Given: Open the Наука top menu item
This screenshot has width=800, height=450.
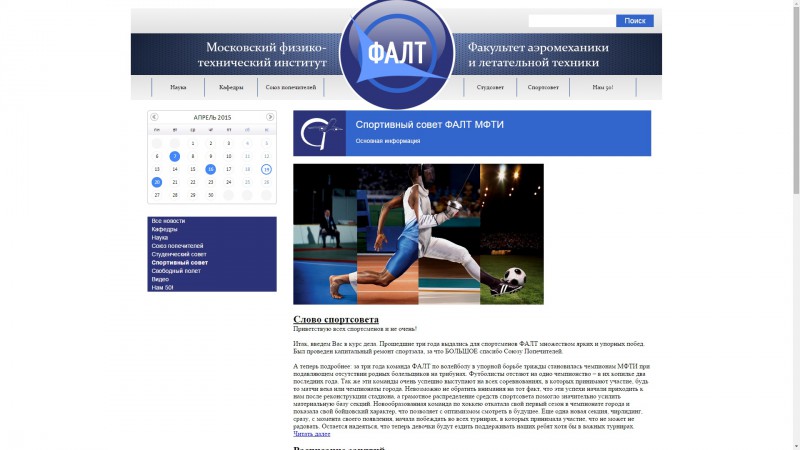Looking at the screenshot, I should point(178,87).
